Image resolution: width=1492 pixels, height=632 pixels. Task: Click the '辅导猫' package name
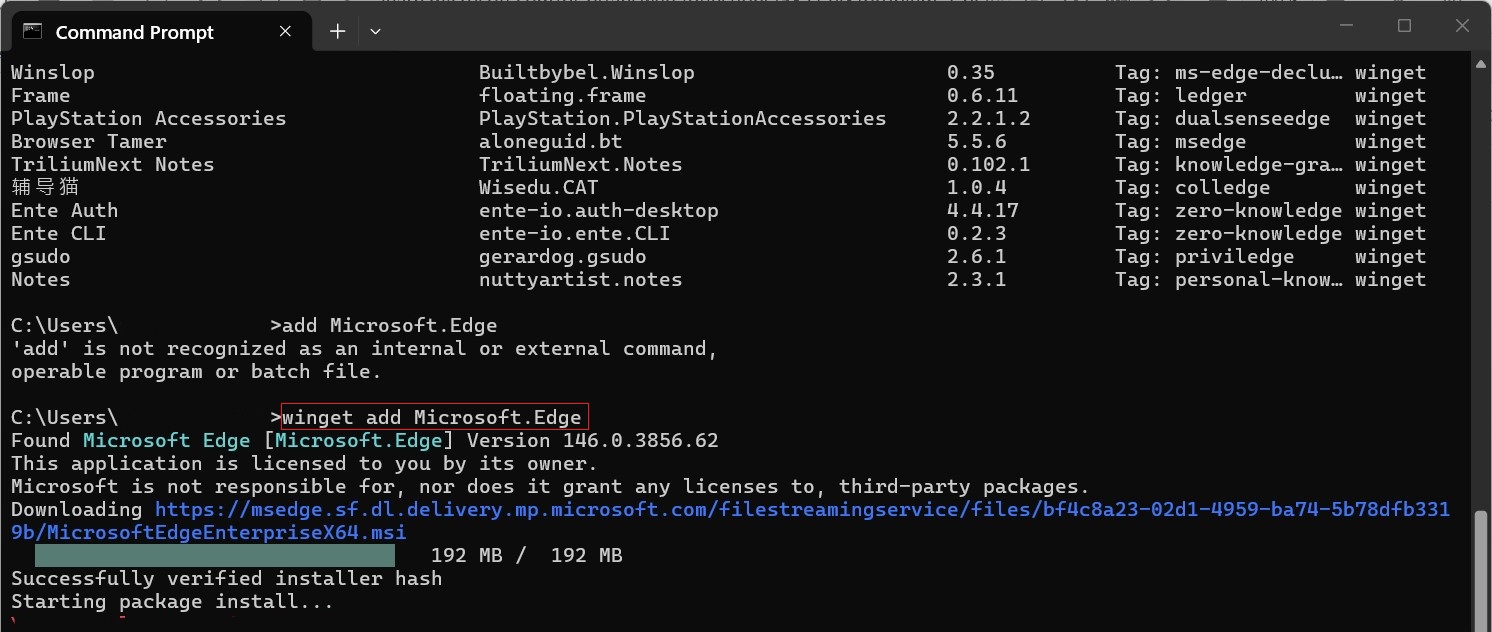[x=45, y=188]
